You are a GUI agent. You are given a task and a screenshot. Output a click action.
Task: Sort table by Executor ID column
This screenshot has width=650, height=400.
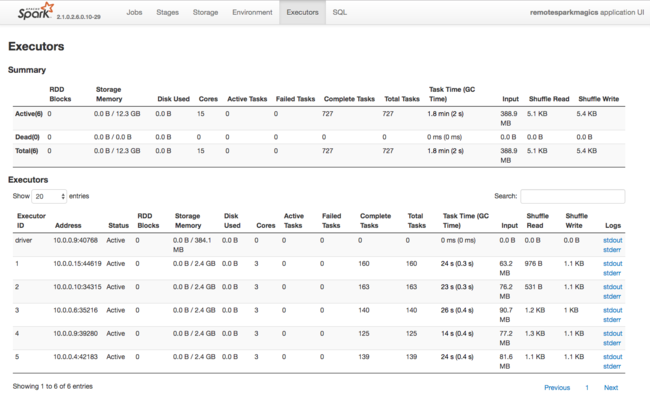click(30, 220)
